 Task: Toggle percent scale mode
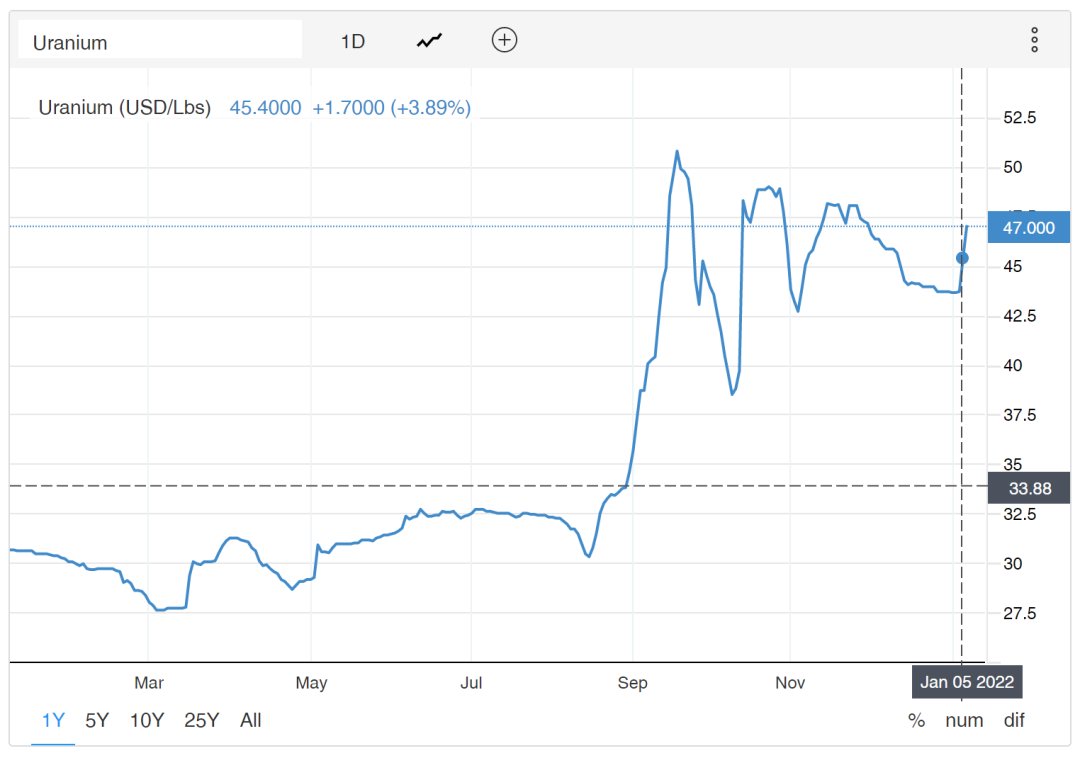tap(916, 721)
